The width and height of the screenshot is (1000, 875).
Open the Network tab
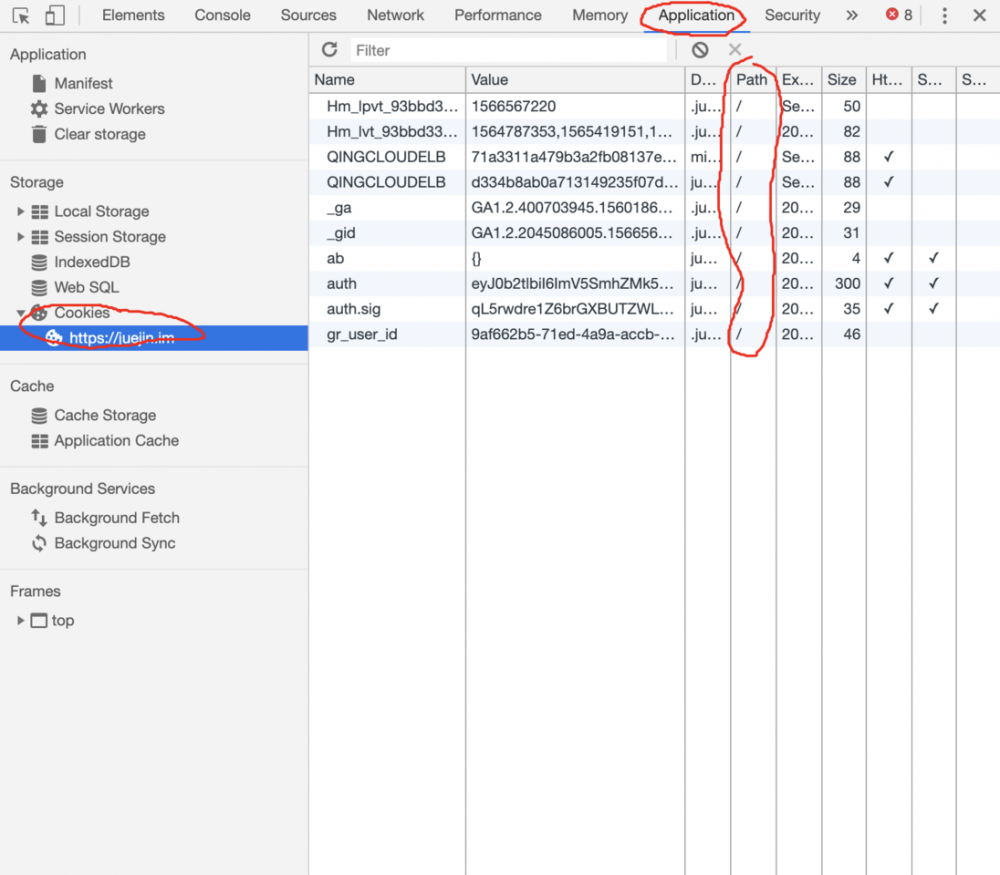(x=395, y=15)
